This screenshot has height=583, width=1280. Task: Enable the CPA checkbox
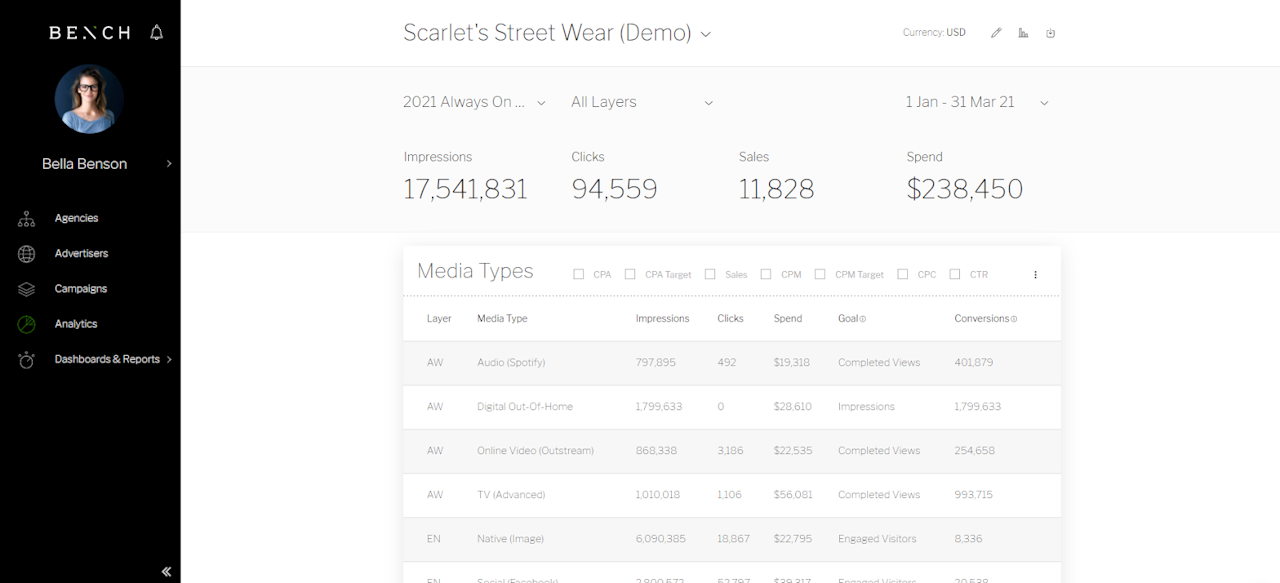click(x=579, y=274)
